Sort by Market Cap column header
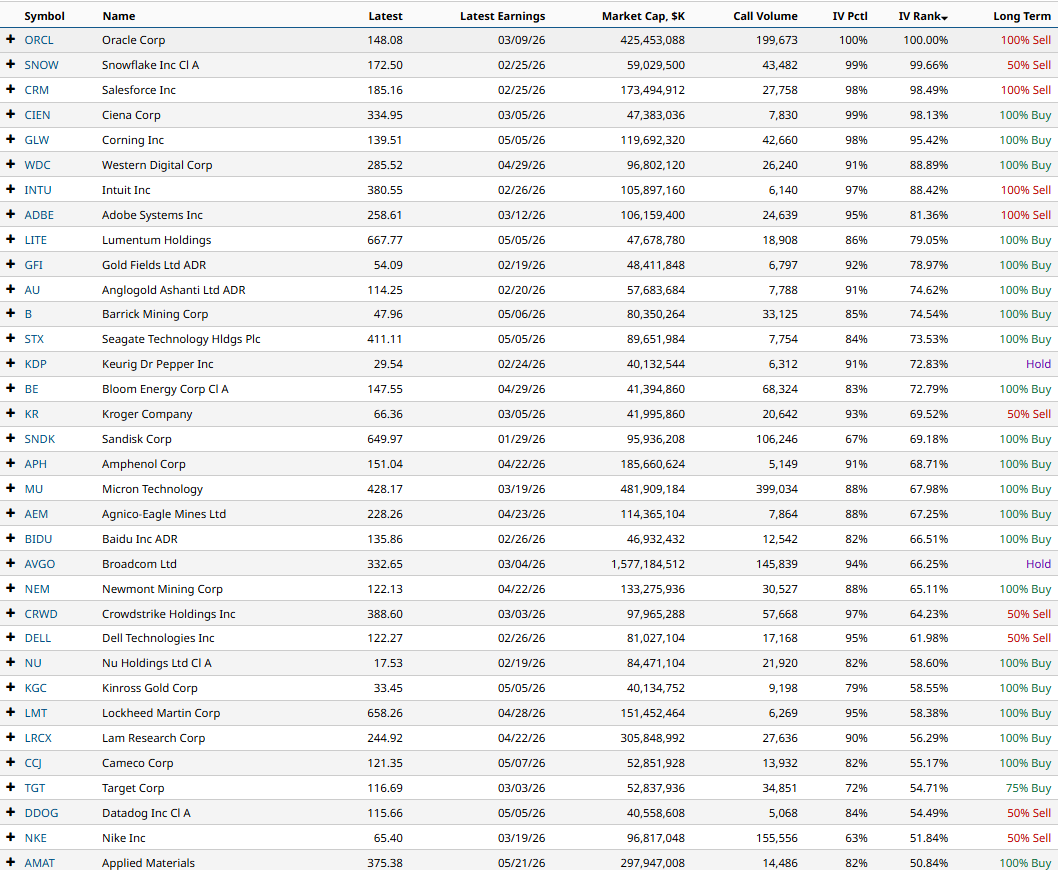This screenshot has height=870, width=1058. (643, 16)
